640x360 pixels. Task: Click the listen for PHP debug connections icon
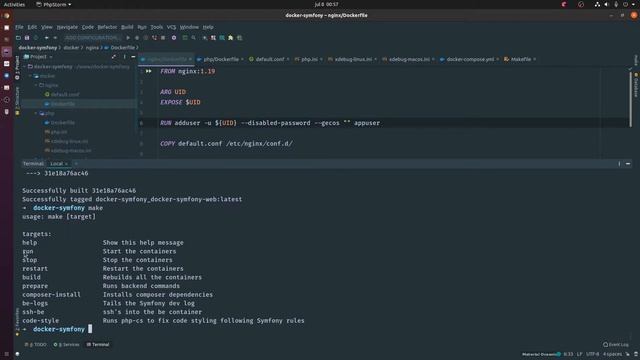[154, 38]
